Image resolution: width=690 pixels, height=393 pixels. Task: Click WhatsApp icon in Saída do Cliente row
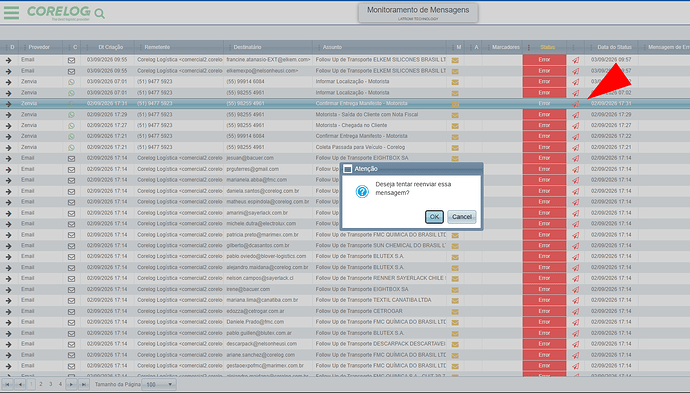pos(71,115)
